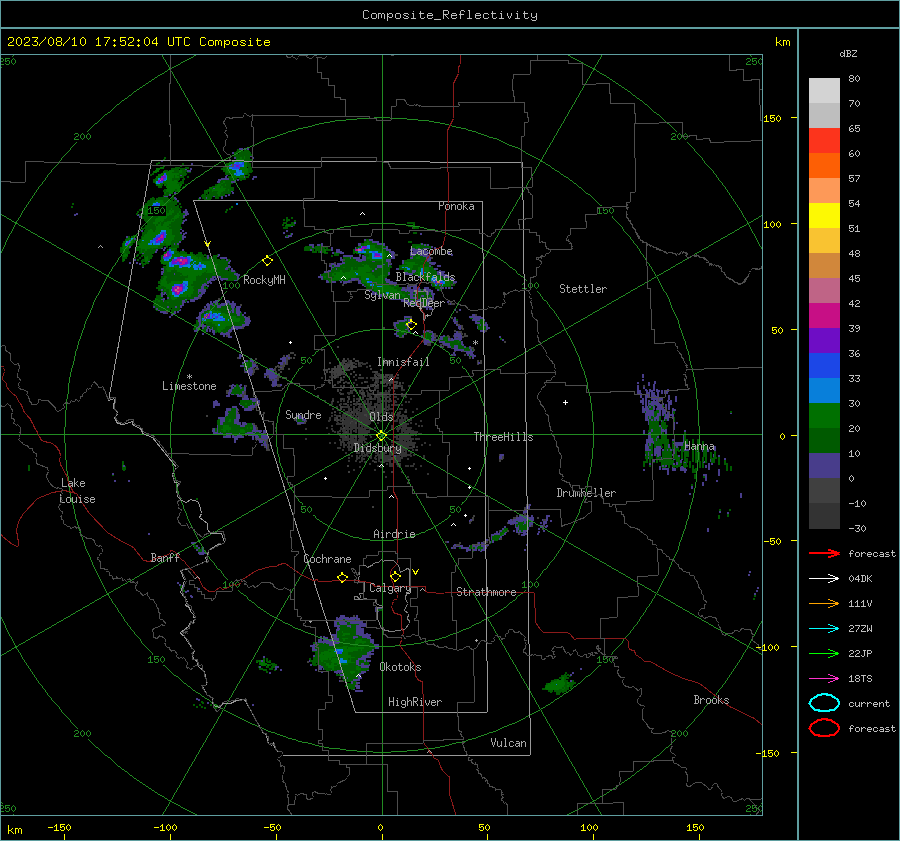Viewport: 900px width, 841px height.
Task: Click the 04DK legend label
Action: pos(860,578)
